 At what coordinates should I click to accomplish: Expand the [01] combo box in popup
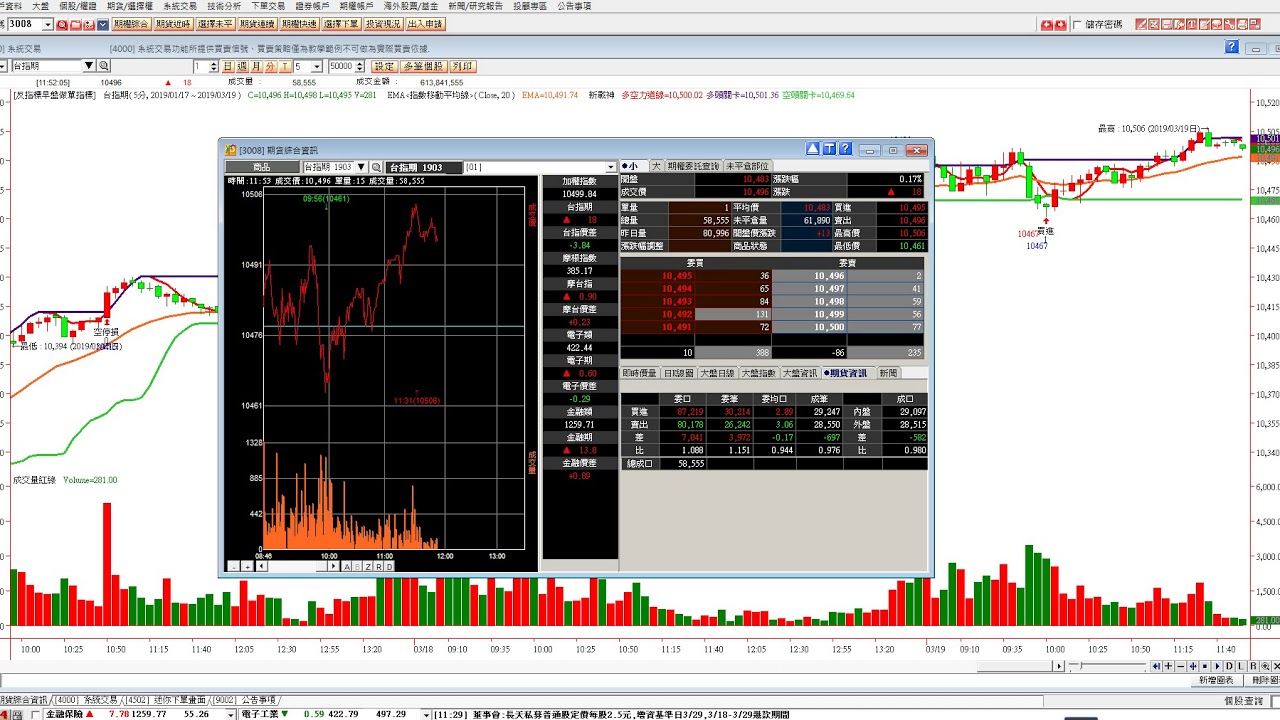pos(611,167)
